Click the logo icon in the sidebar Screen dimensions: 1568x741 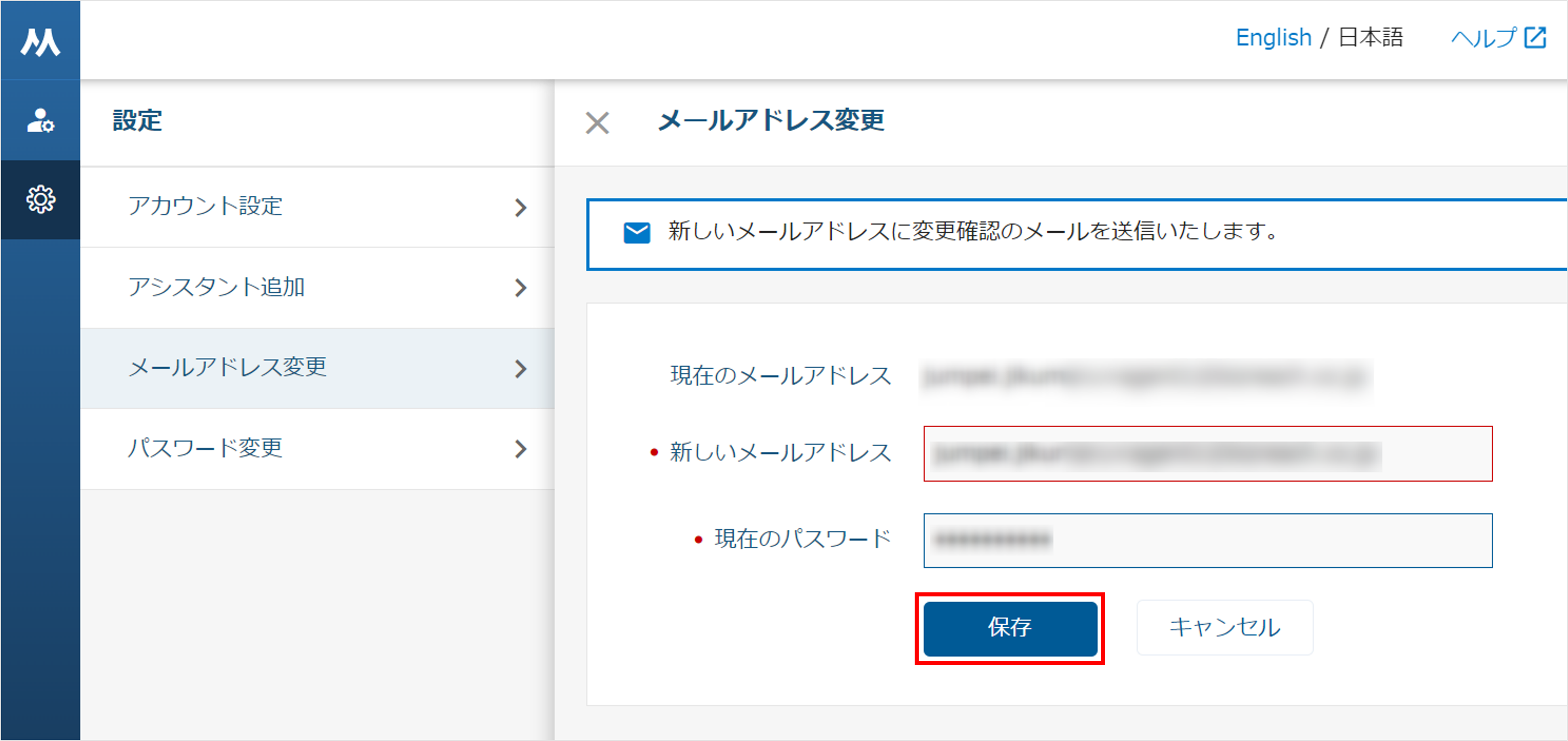coord(40,42)
